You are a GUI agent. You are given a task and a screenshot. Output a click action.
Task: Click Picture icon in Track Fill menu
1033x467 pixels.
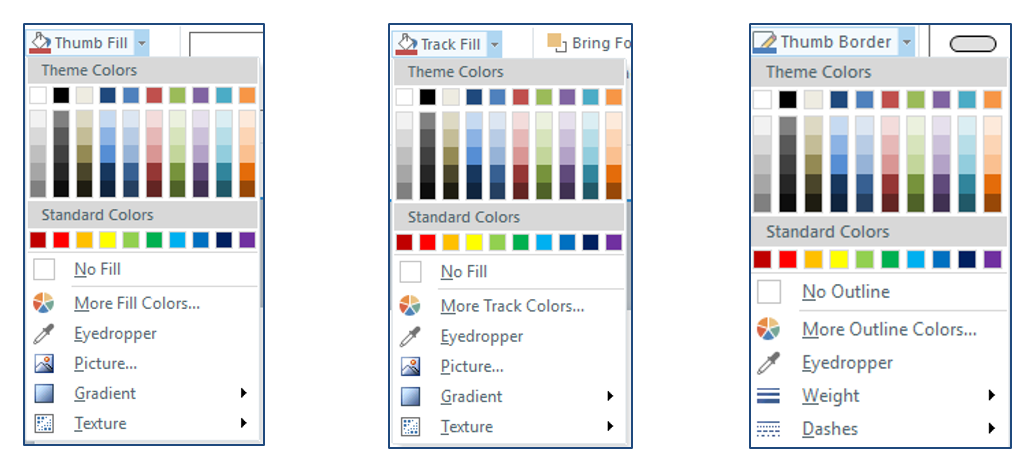(x=410, y=366)
